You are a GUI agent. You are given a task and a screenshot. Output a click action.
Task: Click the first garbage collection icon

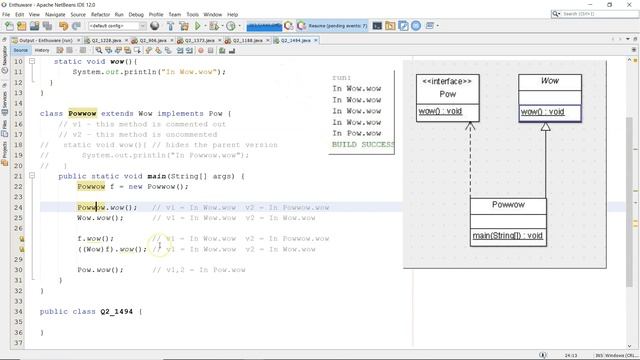pos(289,26)
